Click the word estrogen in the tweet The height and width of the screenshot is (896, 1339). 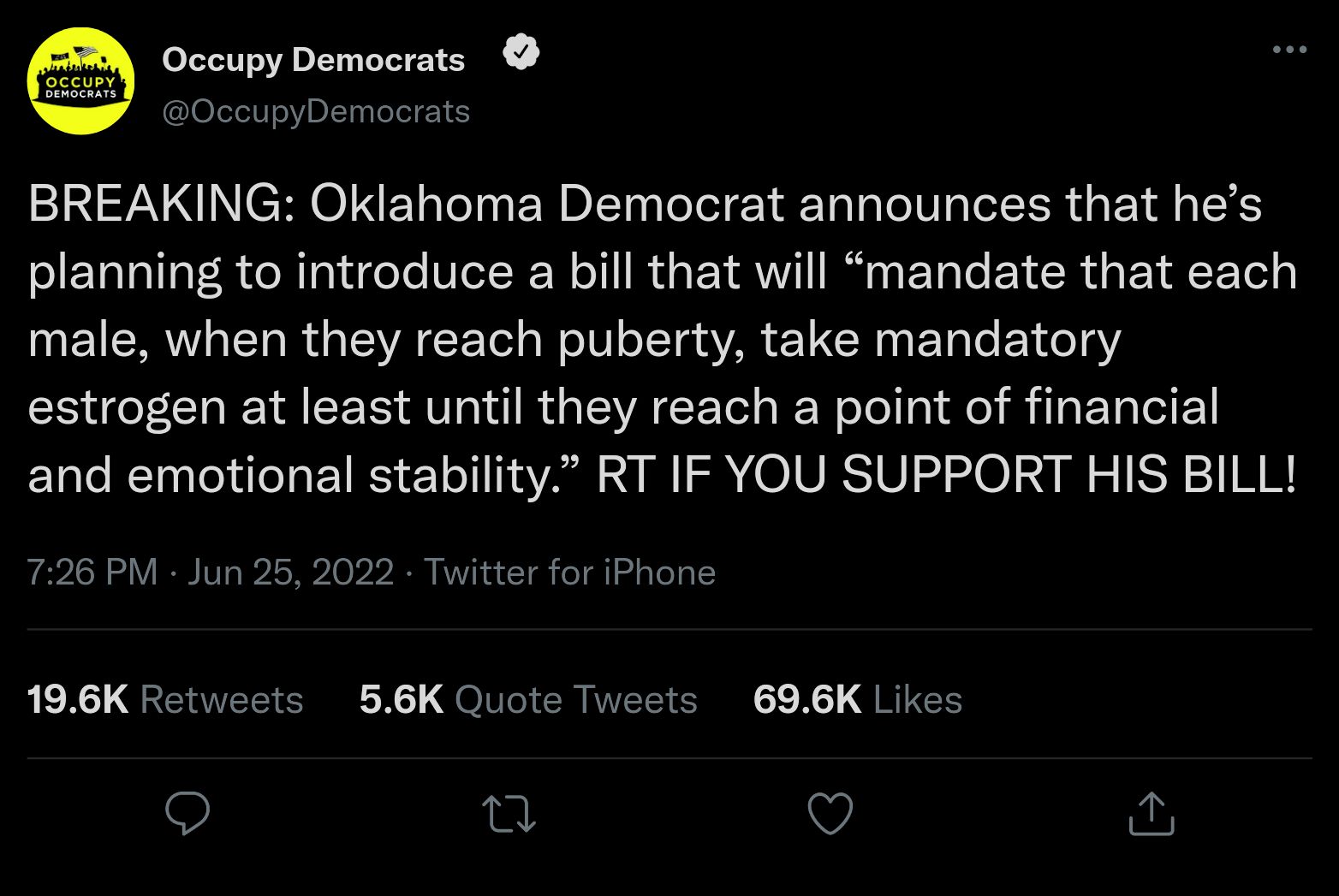click(x=127, y=407)
